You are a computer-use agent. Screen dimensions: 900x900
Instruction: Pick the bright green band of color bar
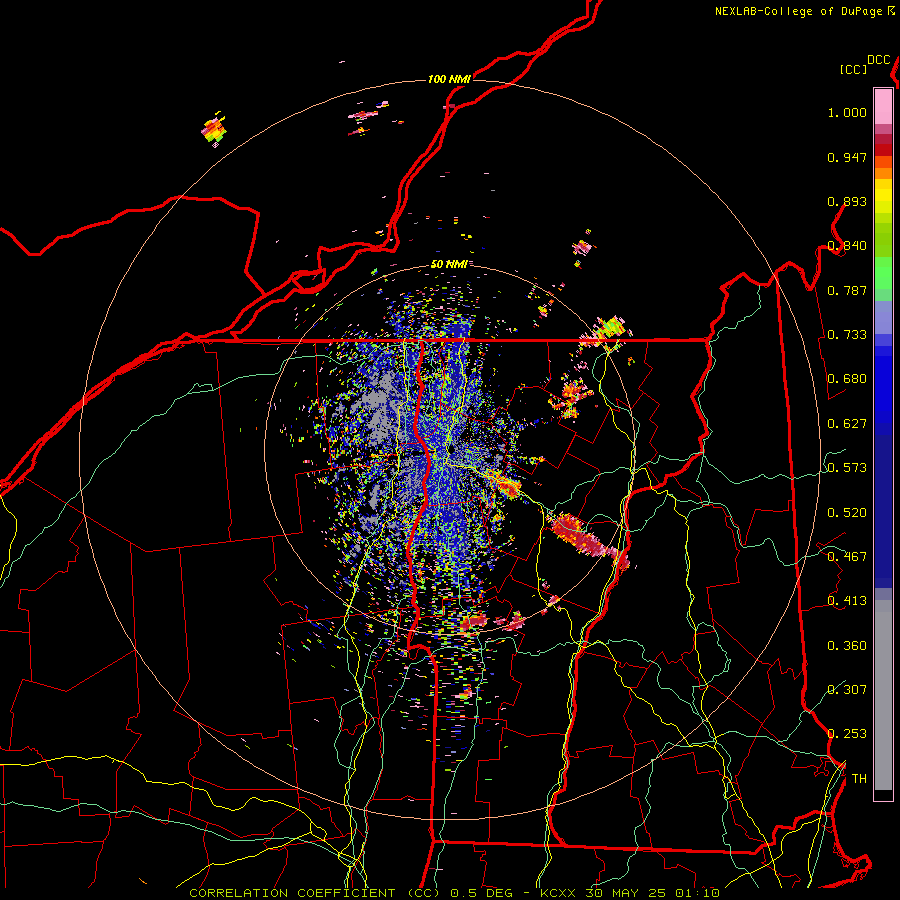(x=883, y=273)
